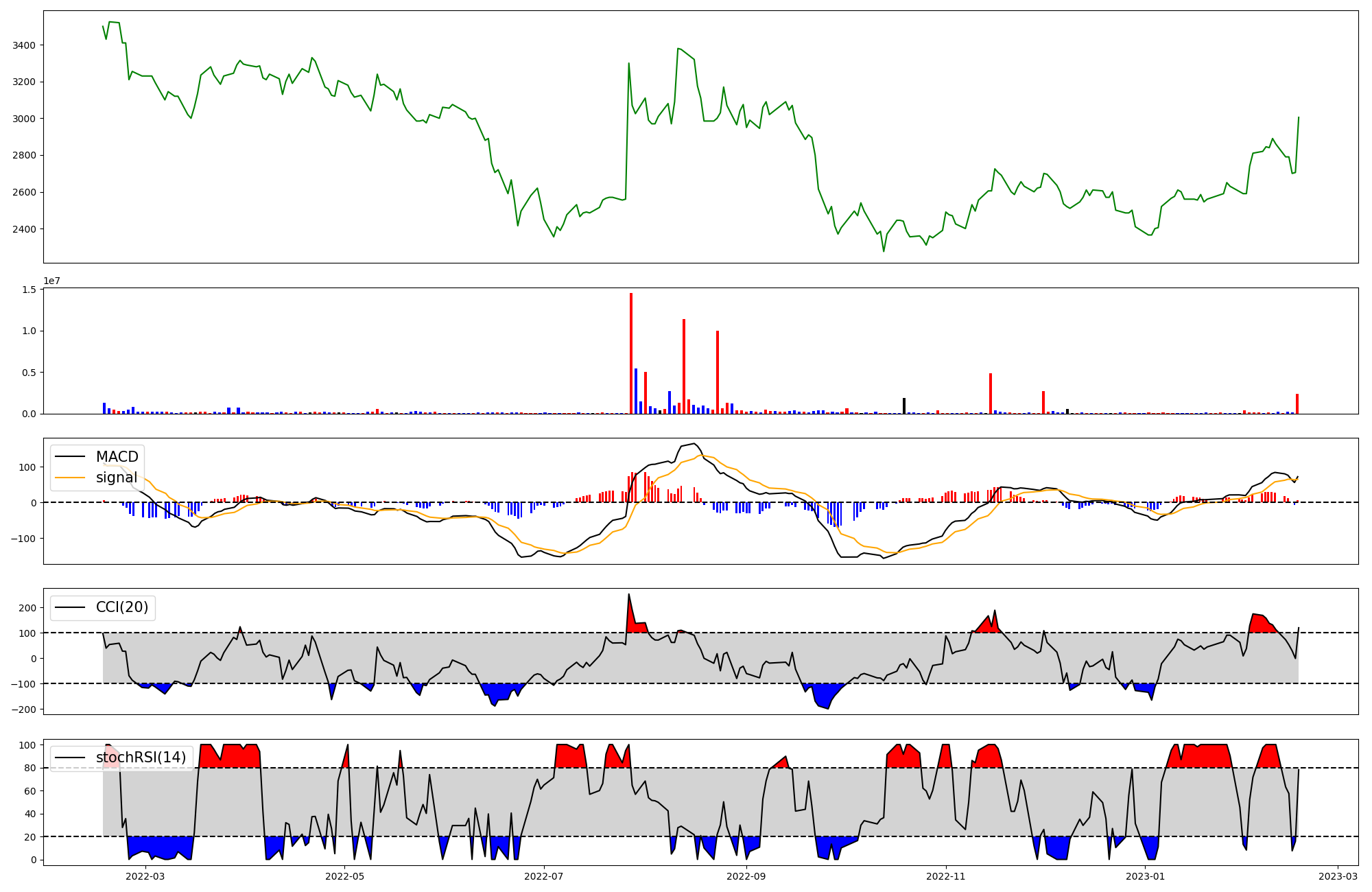Click the tallest red volume bar
The width and height of the screenshot is (1372, 892).
tap(631, 353)
